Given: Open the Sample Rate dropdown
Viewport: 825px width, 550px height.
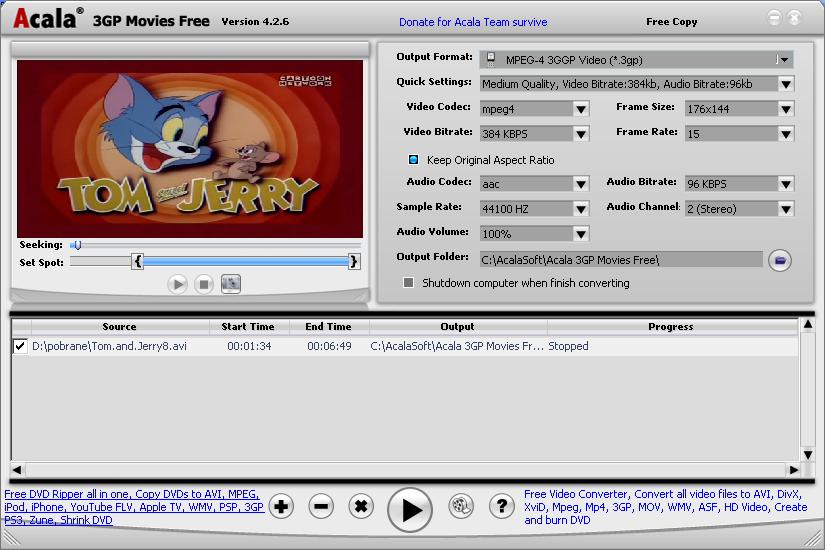Looking at the screenshot, I should 581,209.
